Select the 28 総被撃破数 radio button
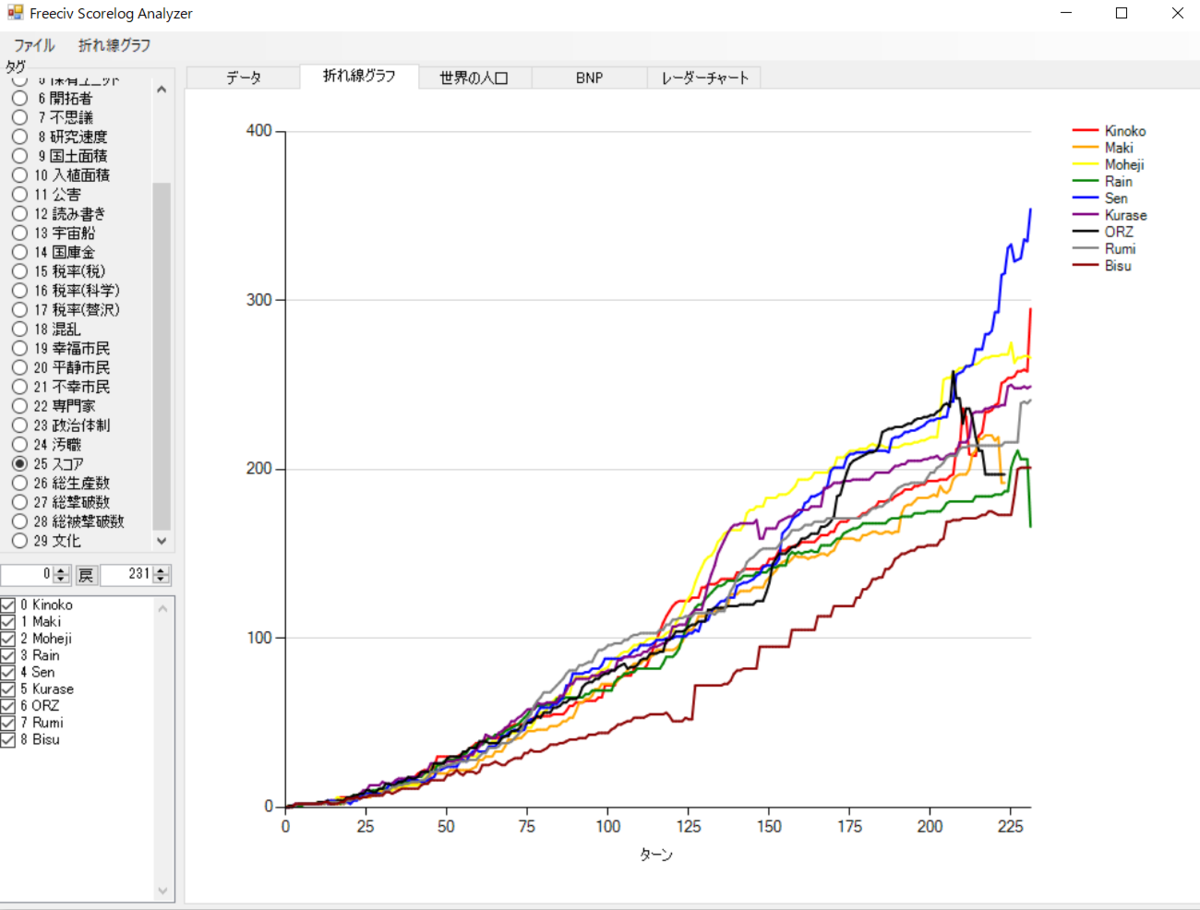 (x=19, y=521)
